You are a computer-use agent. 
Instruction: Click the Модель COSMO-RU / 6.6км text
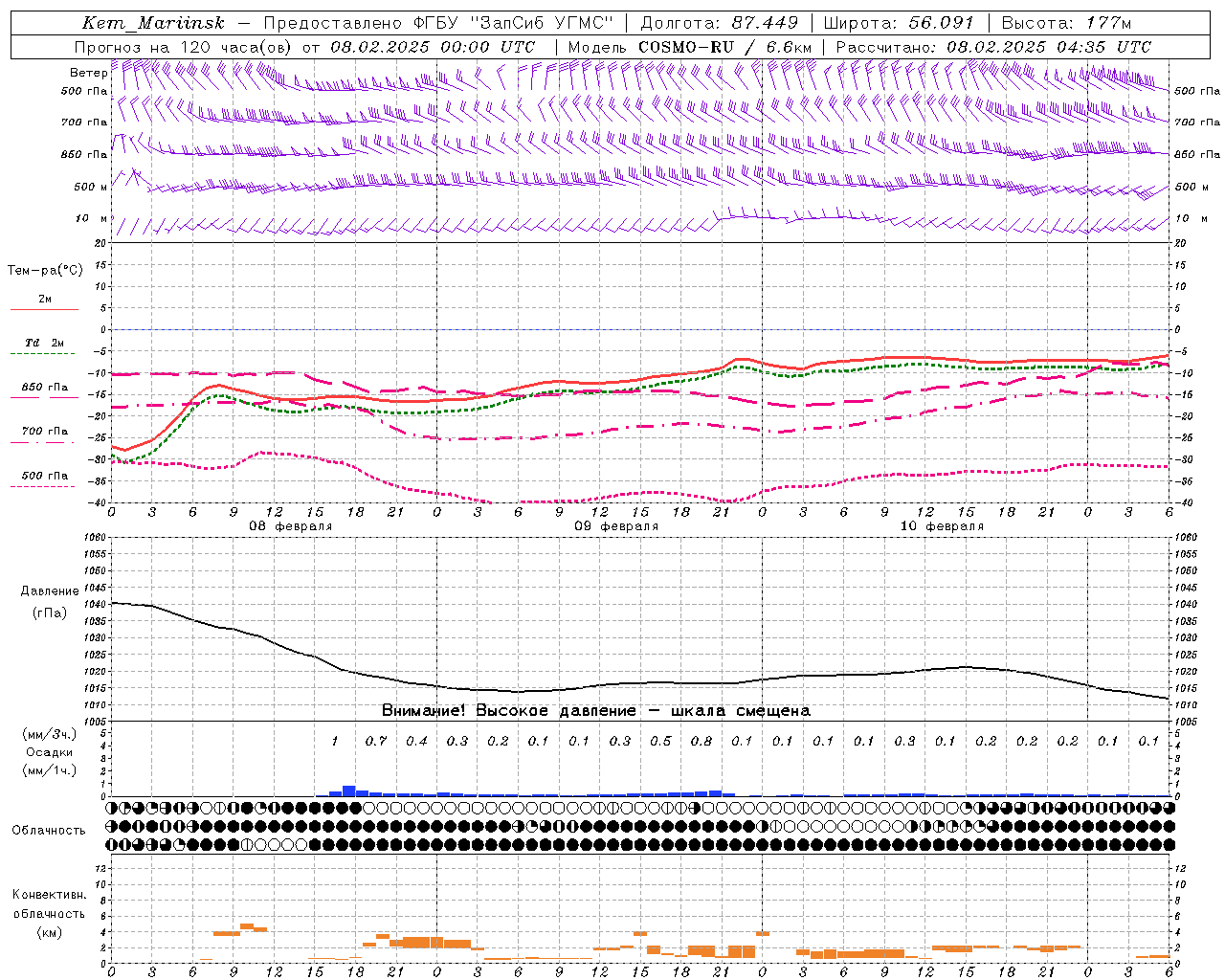pyautogui.click(x=690, y=46)
